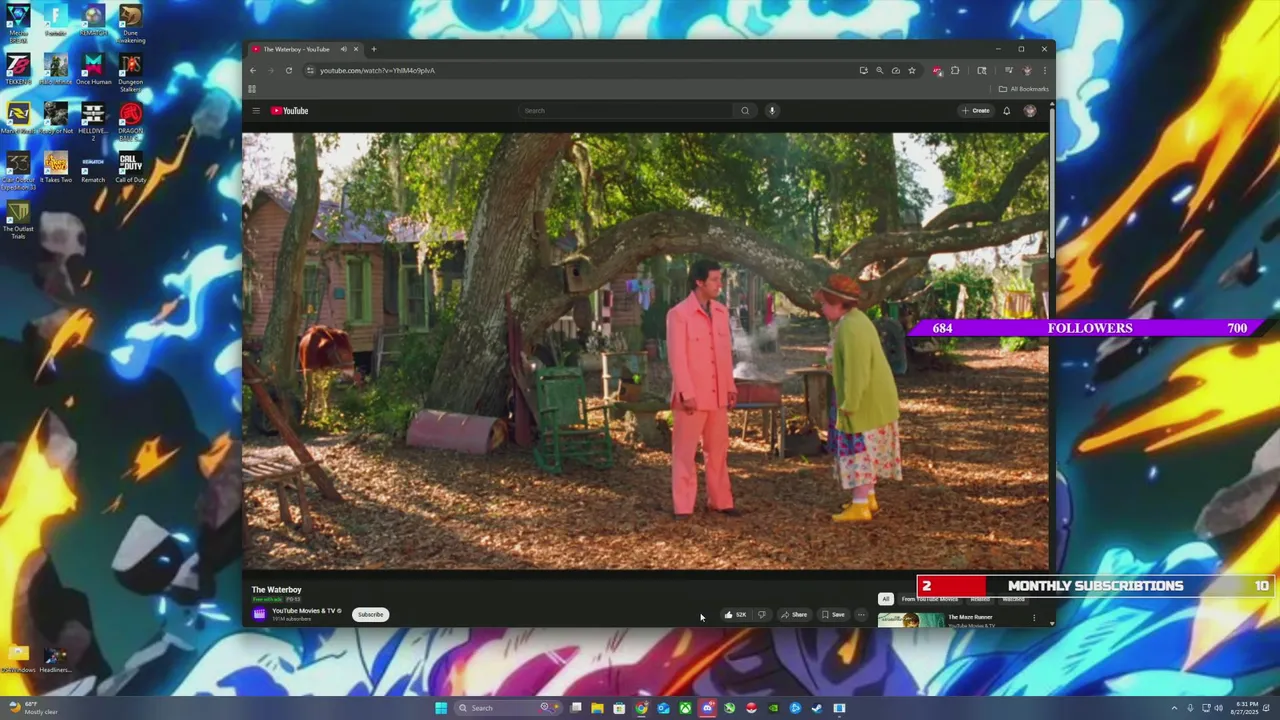Select The Waterboy browser tab
1280x720 pixels.
tap(305, 49)
